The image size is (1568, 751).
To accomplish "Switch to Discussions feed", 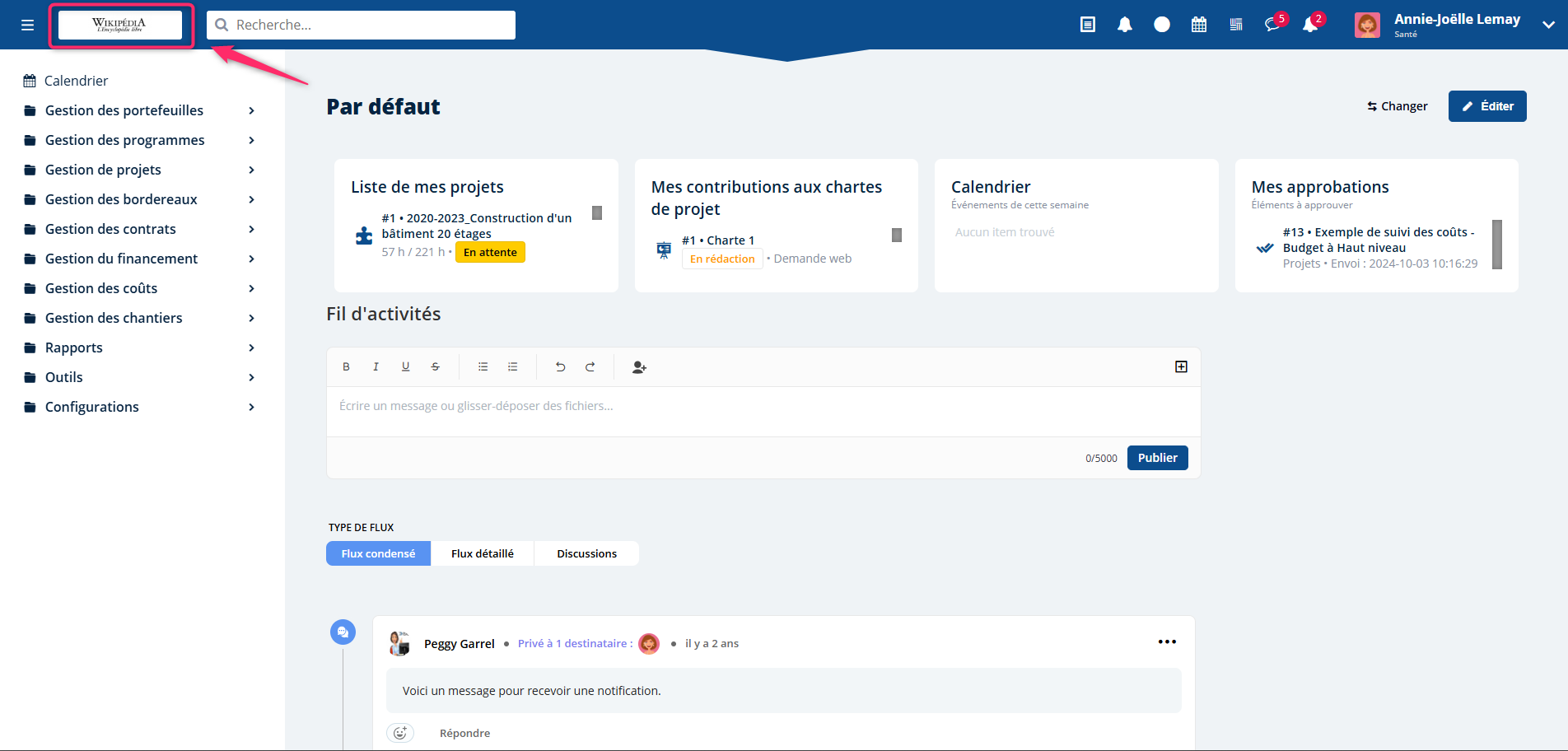I will tap(586, 553).
